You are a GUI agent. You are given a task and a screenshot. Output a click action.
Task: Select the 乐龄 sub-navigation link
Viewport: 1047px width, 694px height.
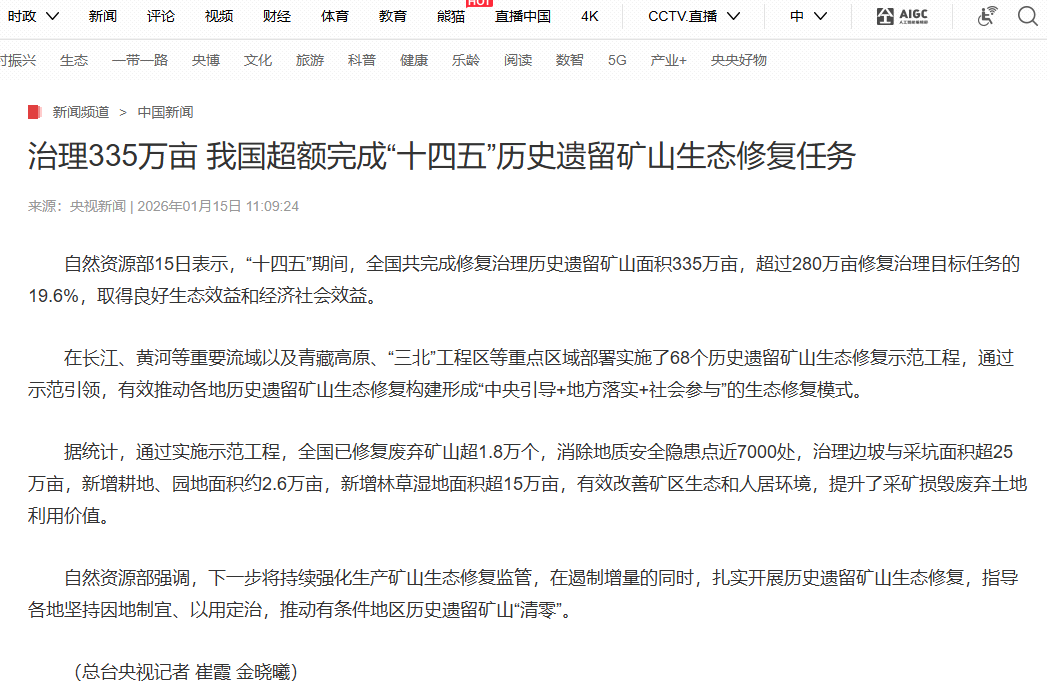click(x=466, y=60)
